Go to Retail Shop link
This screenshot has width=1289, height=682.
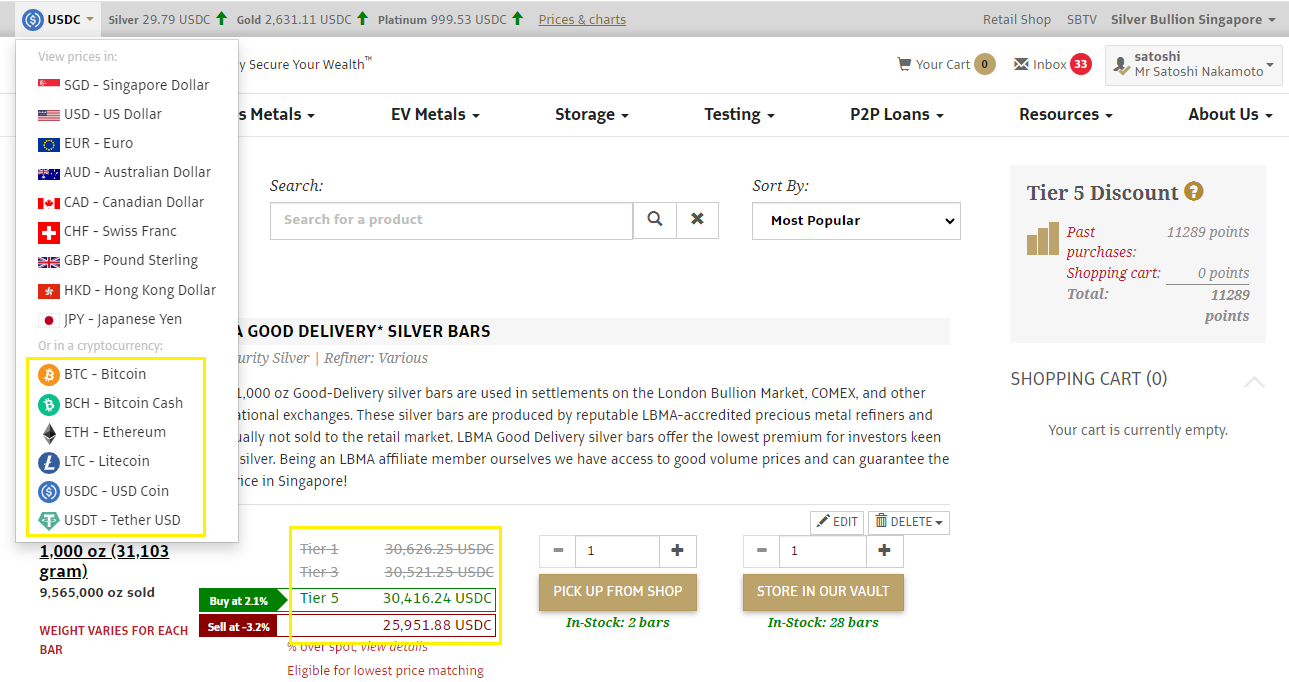click(1017, 19)
